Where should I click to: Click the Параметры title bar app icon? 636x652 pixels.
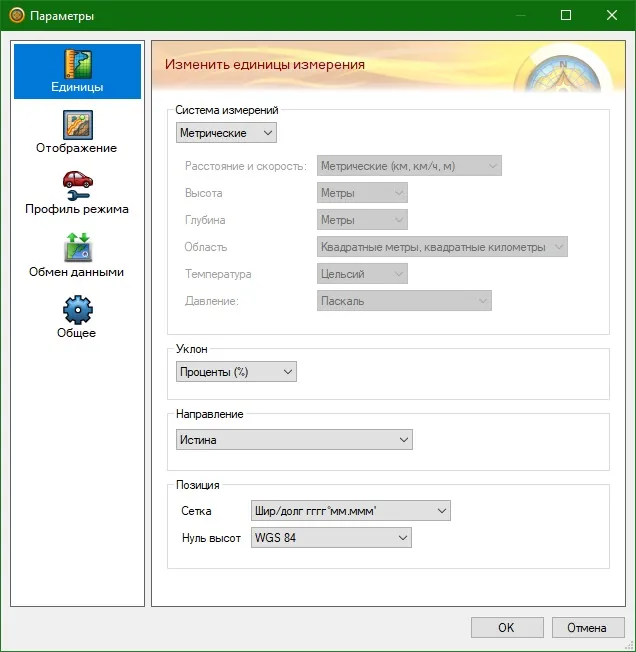[17, 16]
